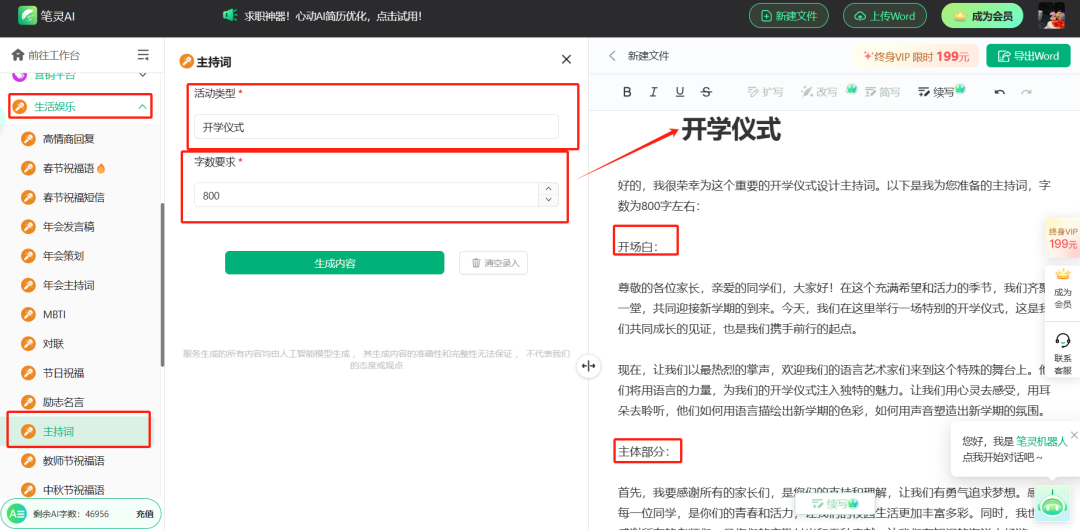
Task: Open the 新建文件 button in header
Action: [789, 16]
